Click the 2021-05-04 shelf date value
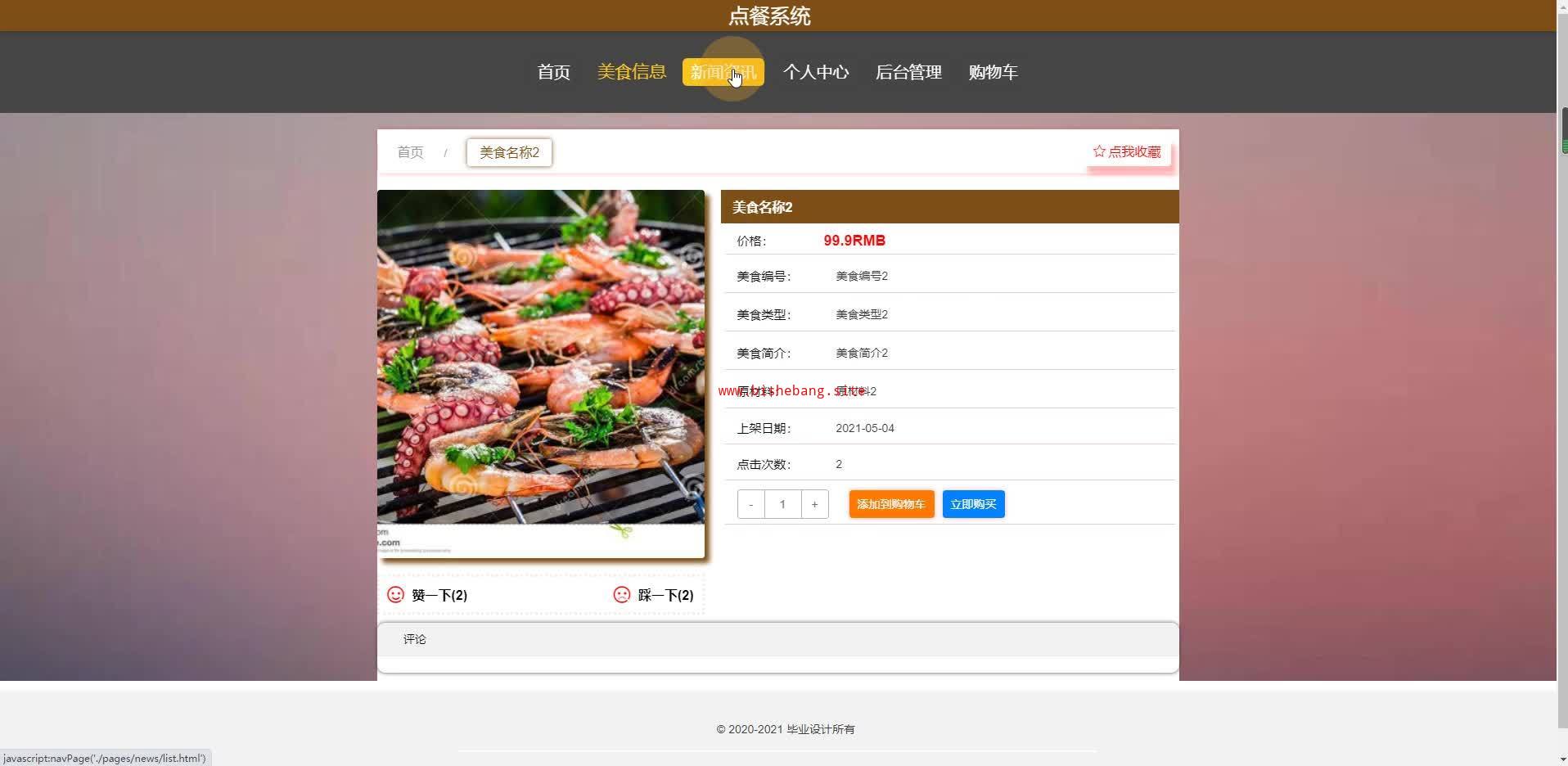The width and height of the screenshot is (1568, 766). click(x=865, y=428)
